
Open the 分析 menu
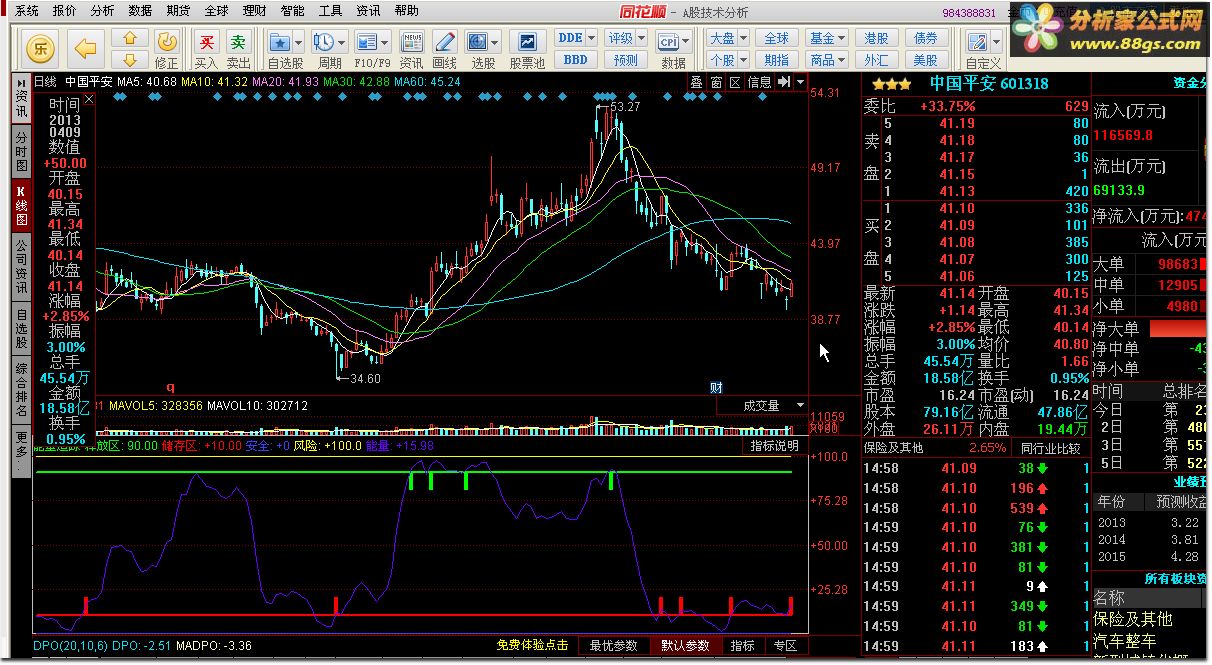point(102,11)
